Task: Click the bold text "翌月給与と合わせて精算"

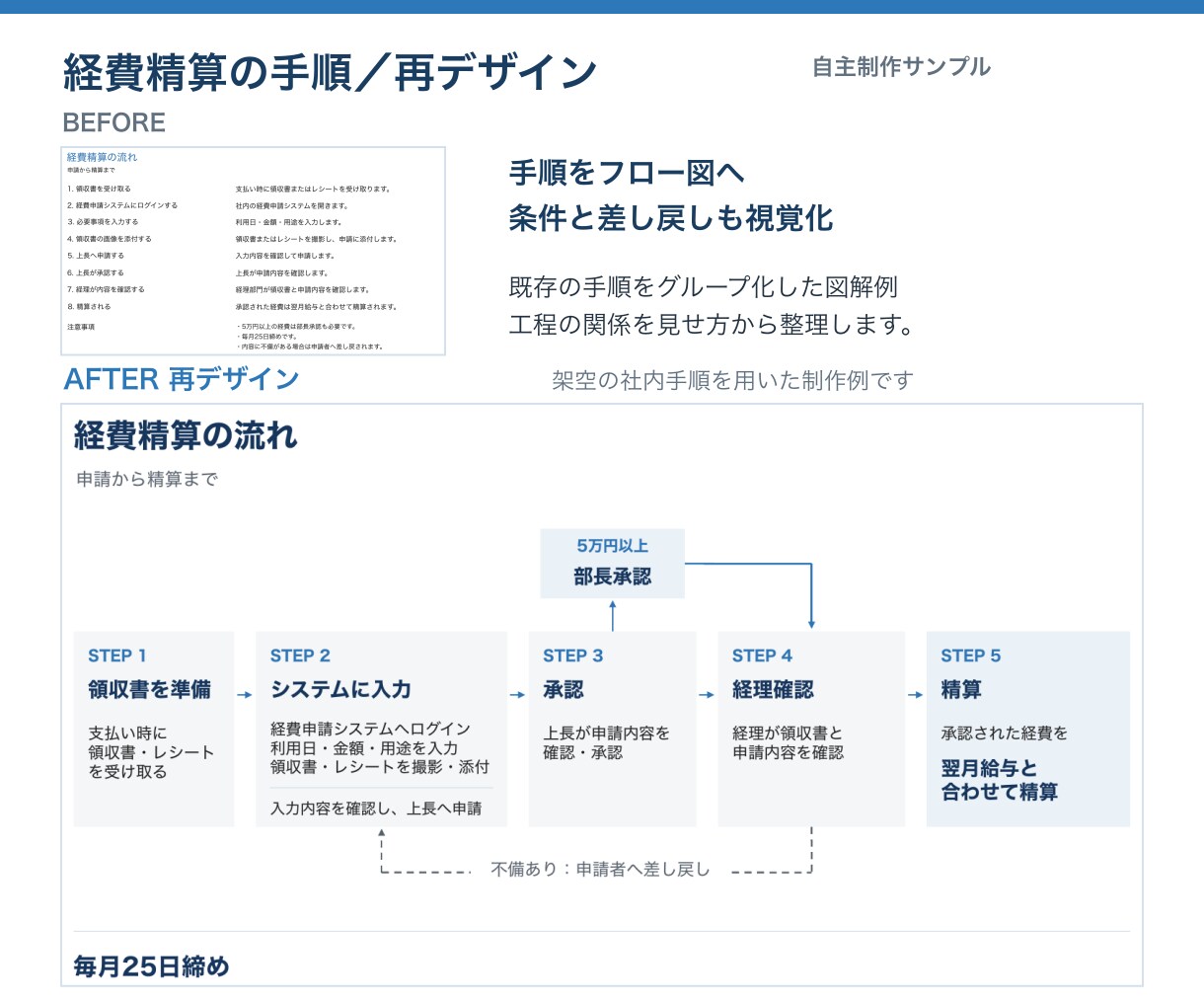Action: click(x=1000, y=780)
